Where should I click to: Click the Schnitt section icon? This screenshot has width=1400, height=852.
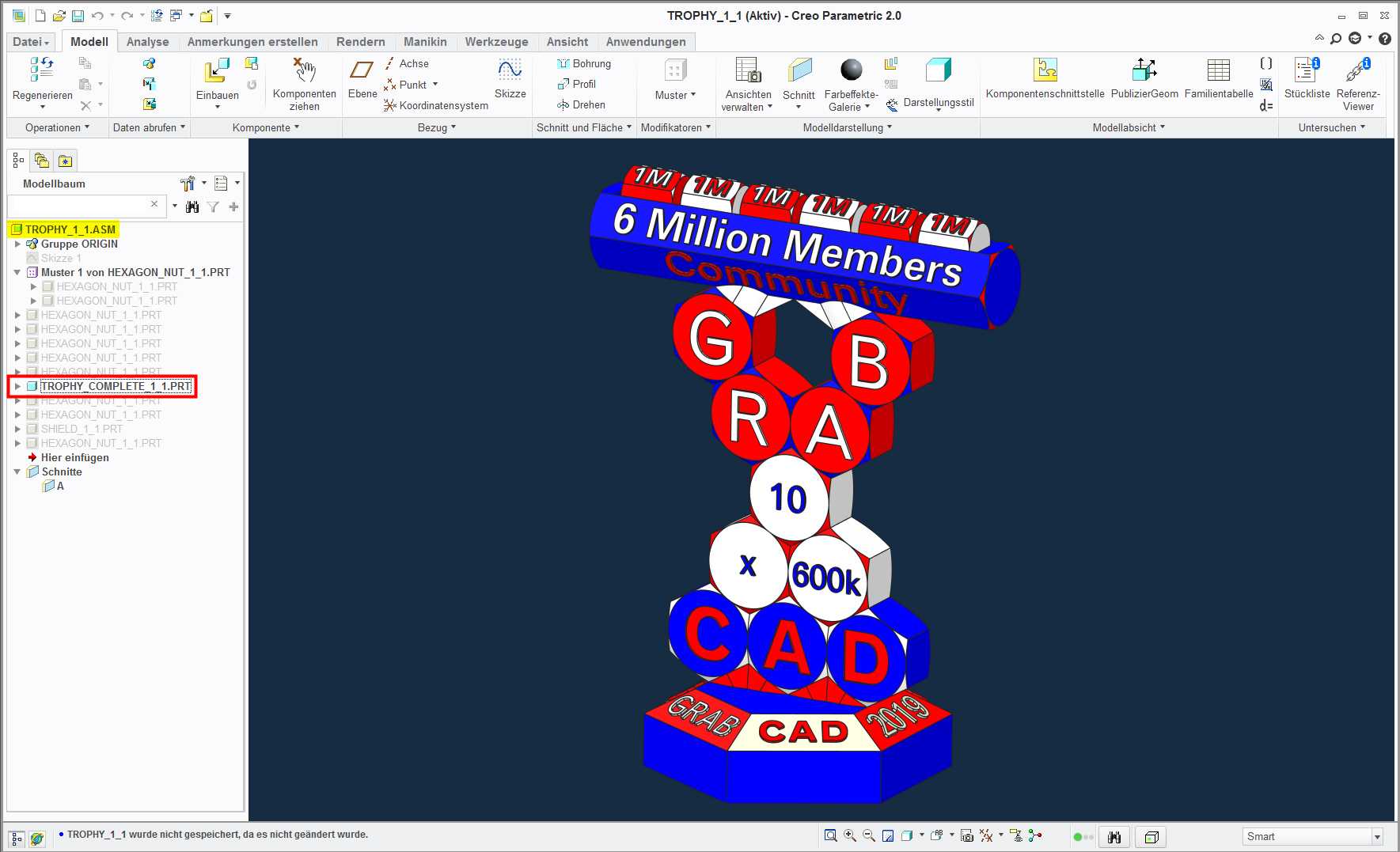coord(799,70)
